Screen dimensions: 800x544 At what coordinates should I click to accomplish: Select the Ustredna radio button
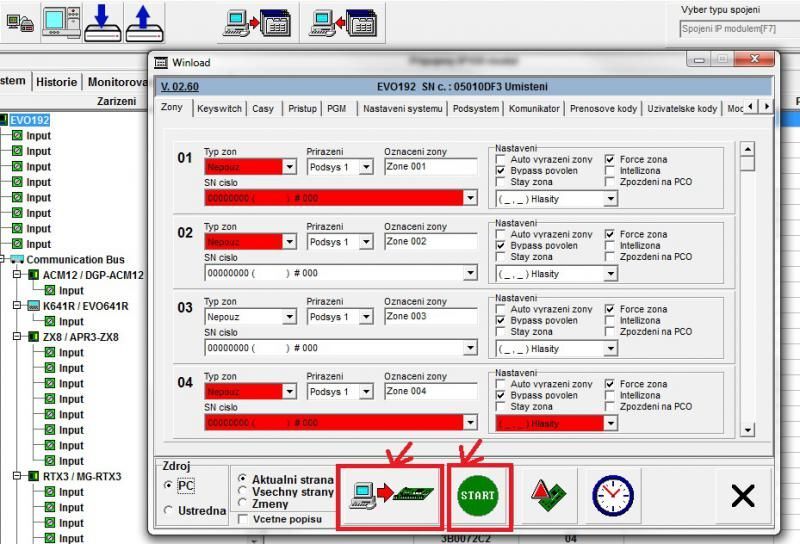(168, 511)
